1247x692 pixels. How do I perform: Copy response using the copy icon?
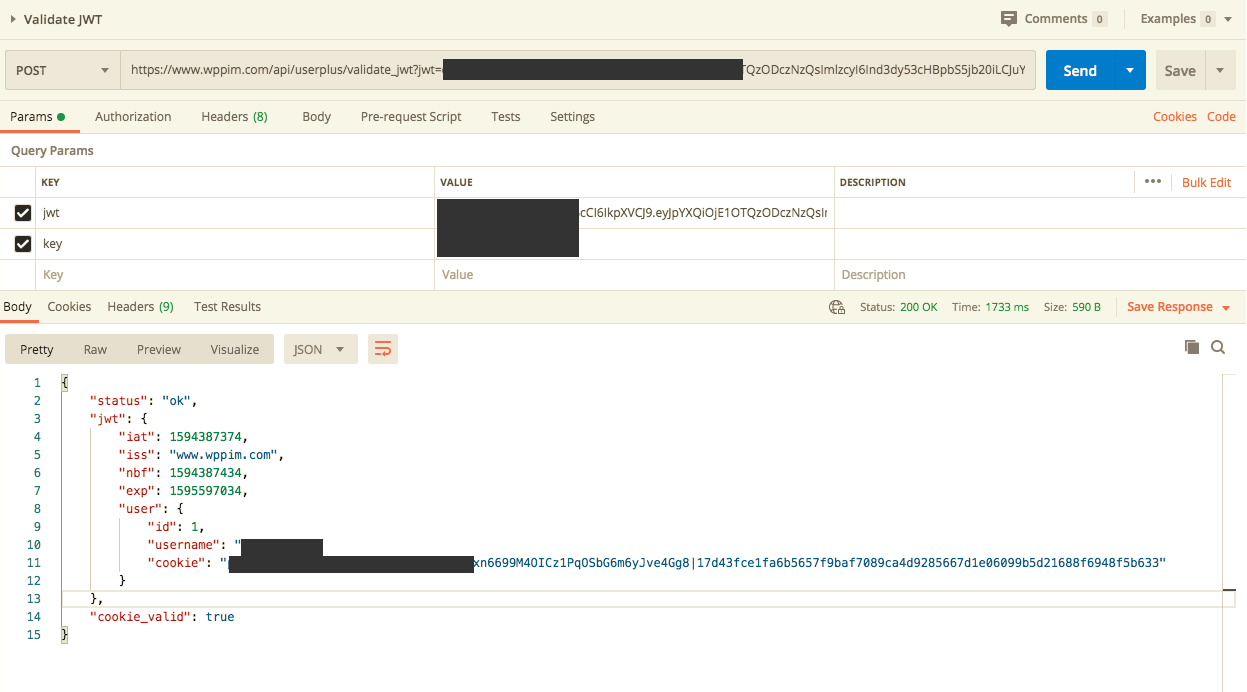coord(1191,347)
